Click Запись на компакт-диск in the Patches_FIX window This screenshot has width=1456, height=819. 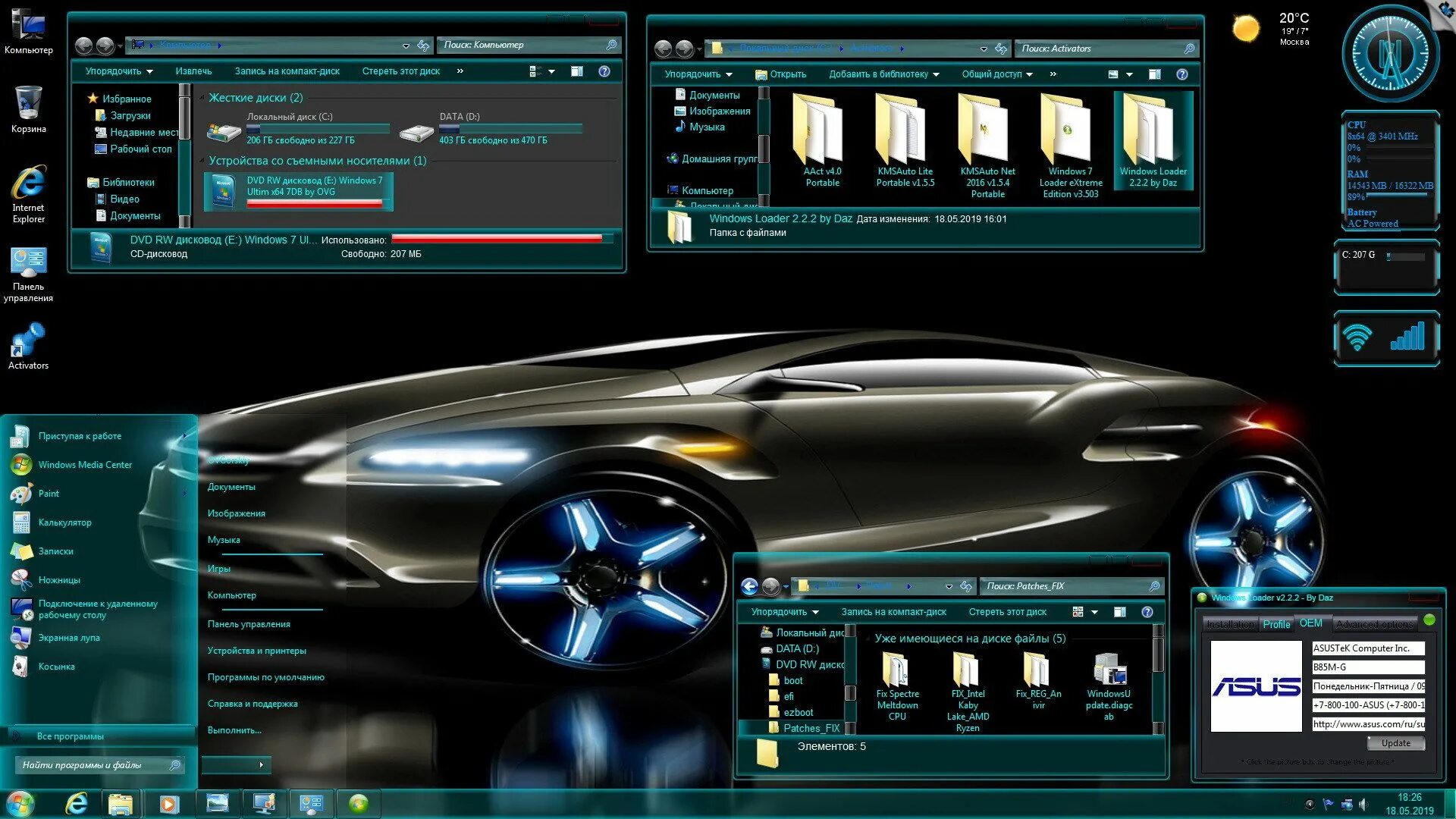pos(893,612)
